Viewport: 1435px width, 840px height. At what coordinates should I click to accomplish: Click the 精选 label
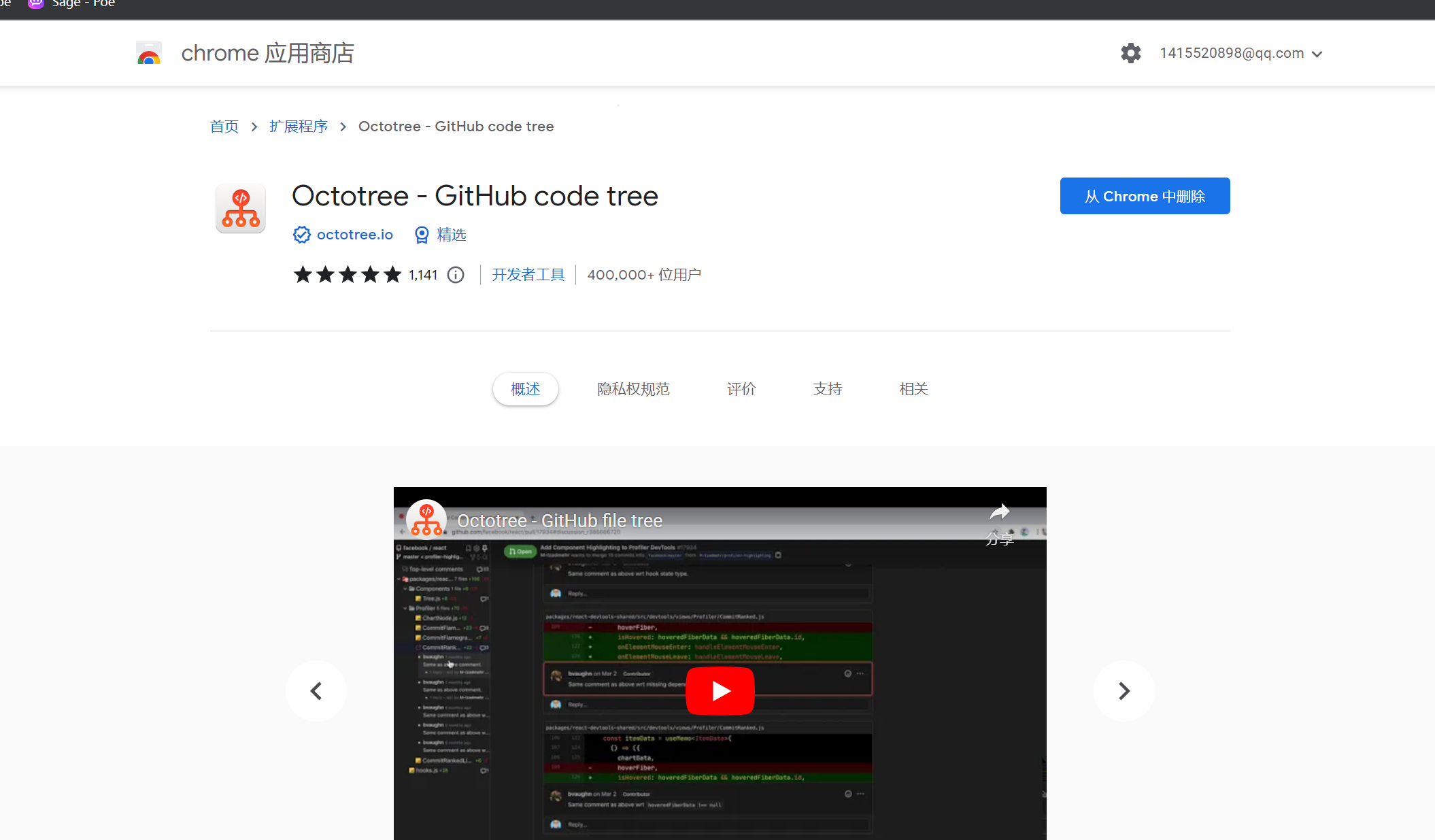(452, 235)
